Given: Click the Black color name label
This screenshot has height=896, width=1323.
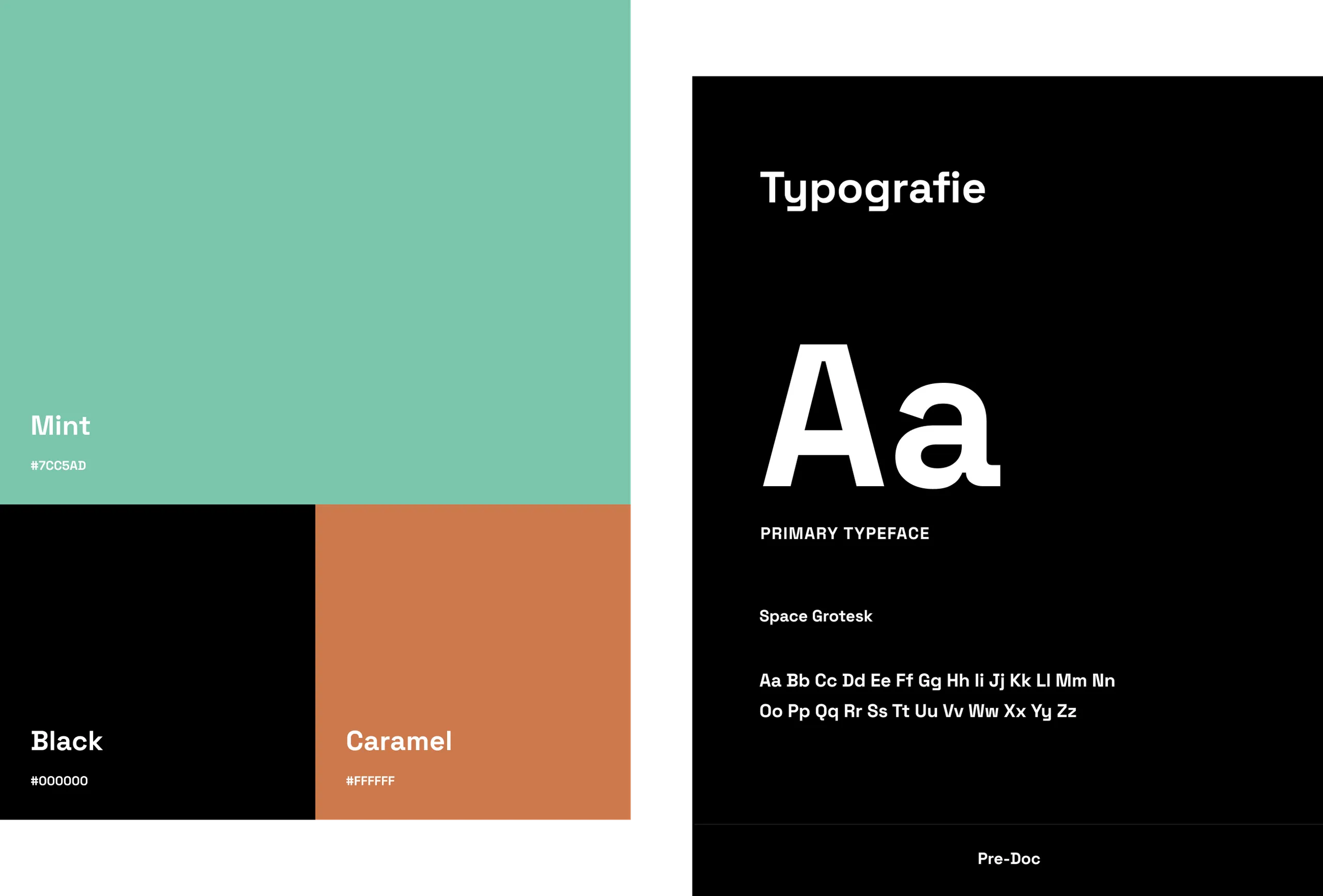Looking at the screenshot, I should [67, 740].
